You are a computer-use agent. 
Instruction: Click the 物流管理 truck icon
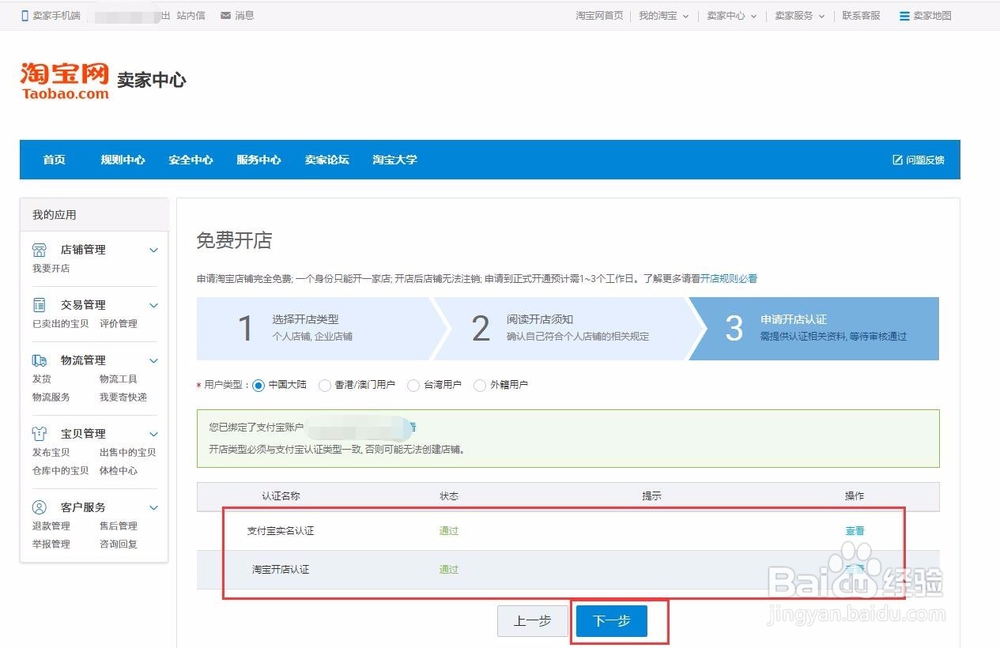(x=40, y=360)
